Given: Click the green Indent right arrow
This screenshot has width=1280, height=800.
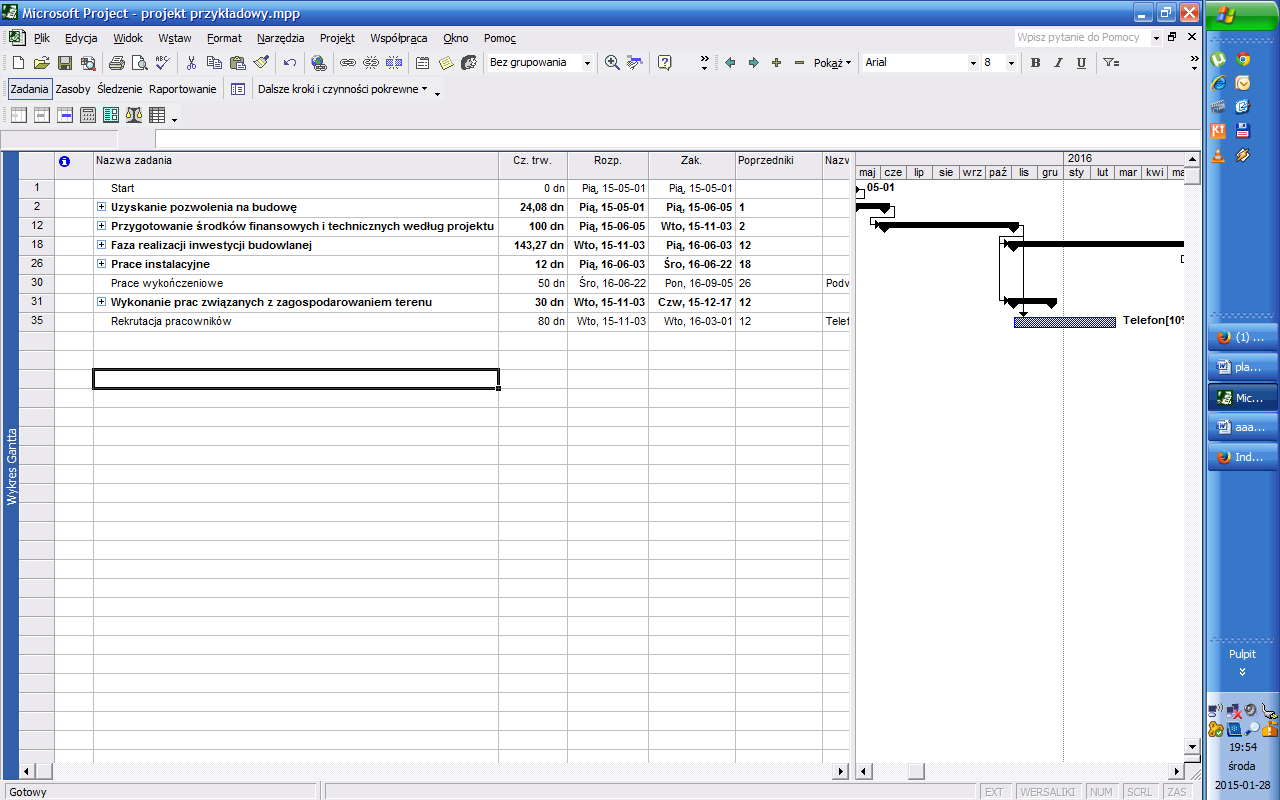Looking at the screenshot, I should point(753,63).
